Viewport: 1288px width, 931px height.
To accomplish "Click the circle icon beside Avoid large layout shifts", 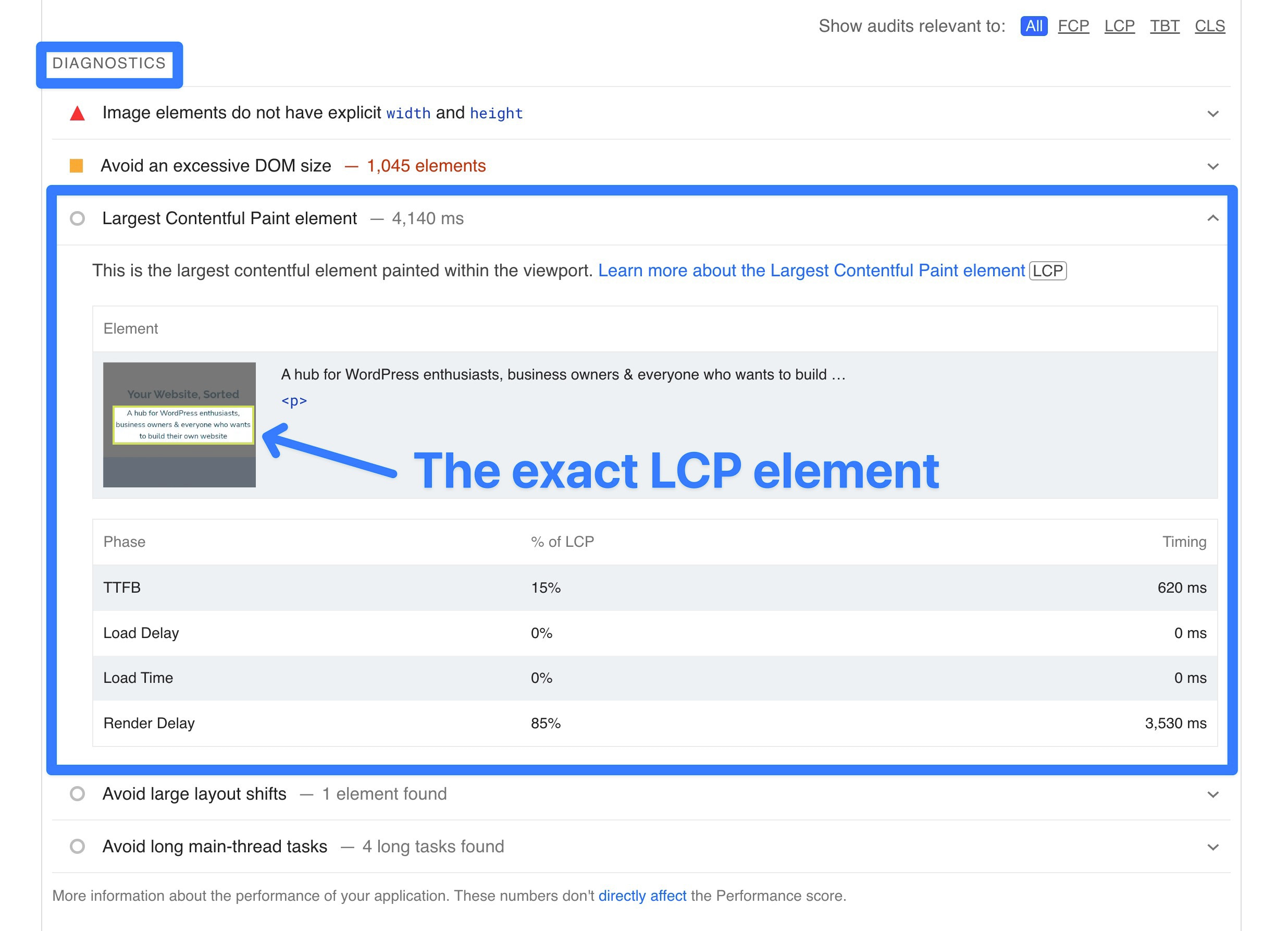I will tap(77, 794).
